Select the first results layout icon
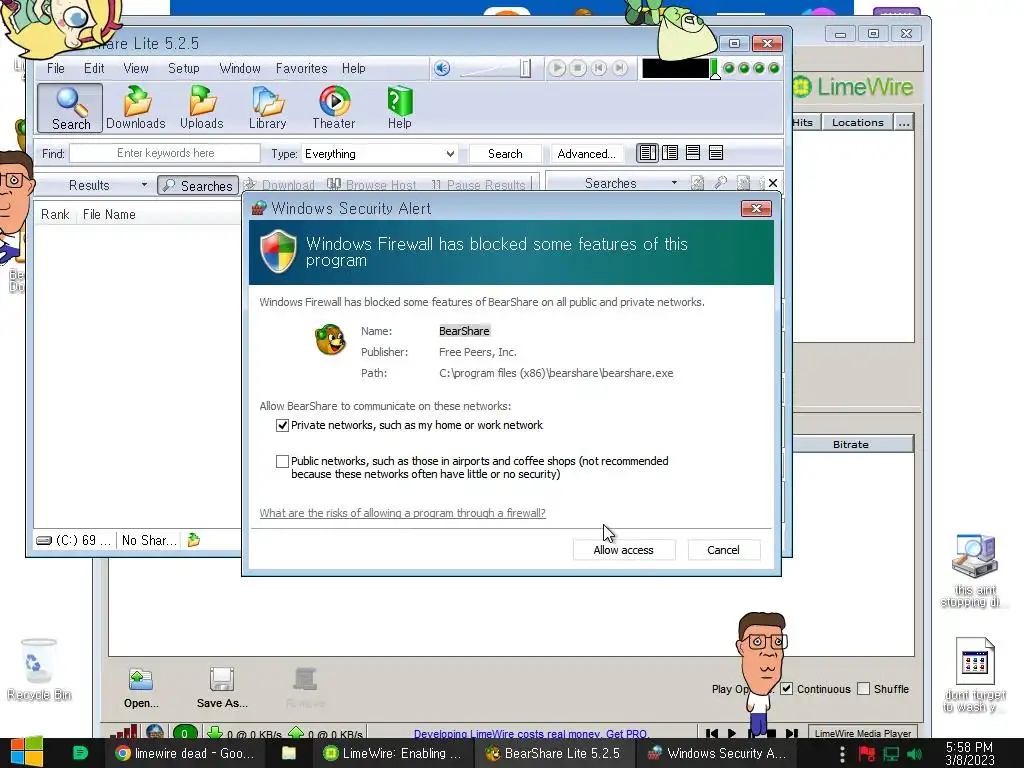The width and height of the screenshot is (1024, 768). coord(647,153)
